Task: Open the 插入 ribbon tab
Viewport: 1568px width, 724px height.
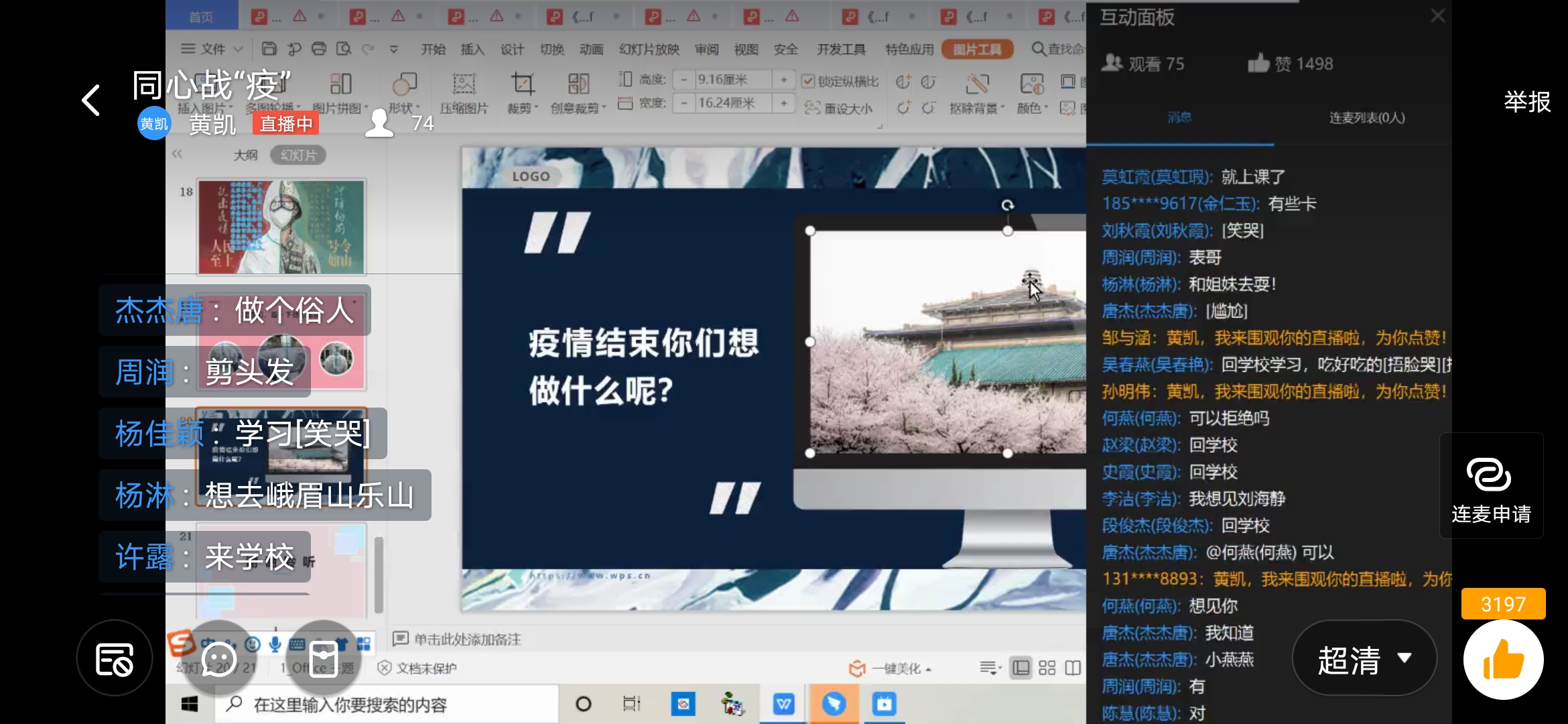Action: (x=472, y=49)
